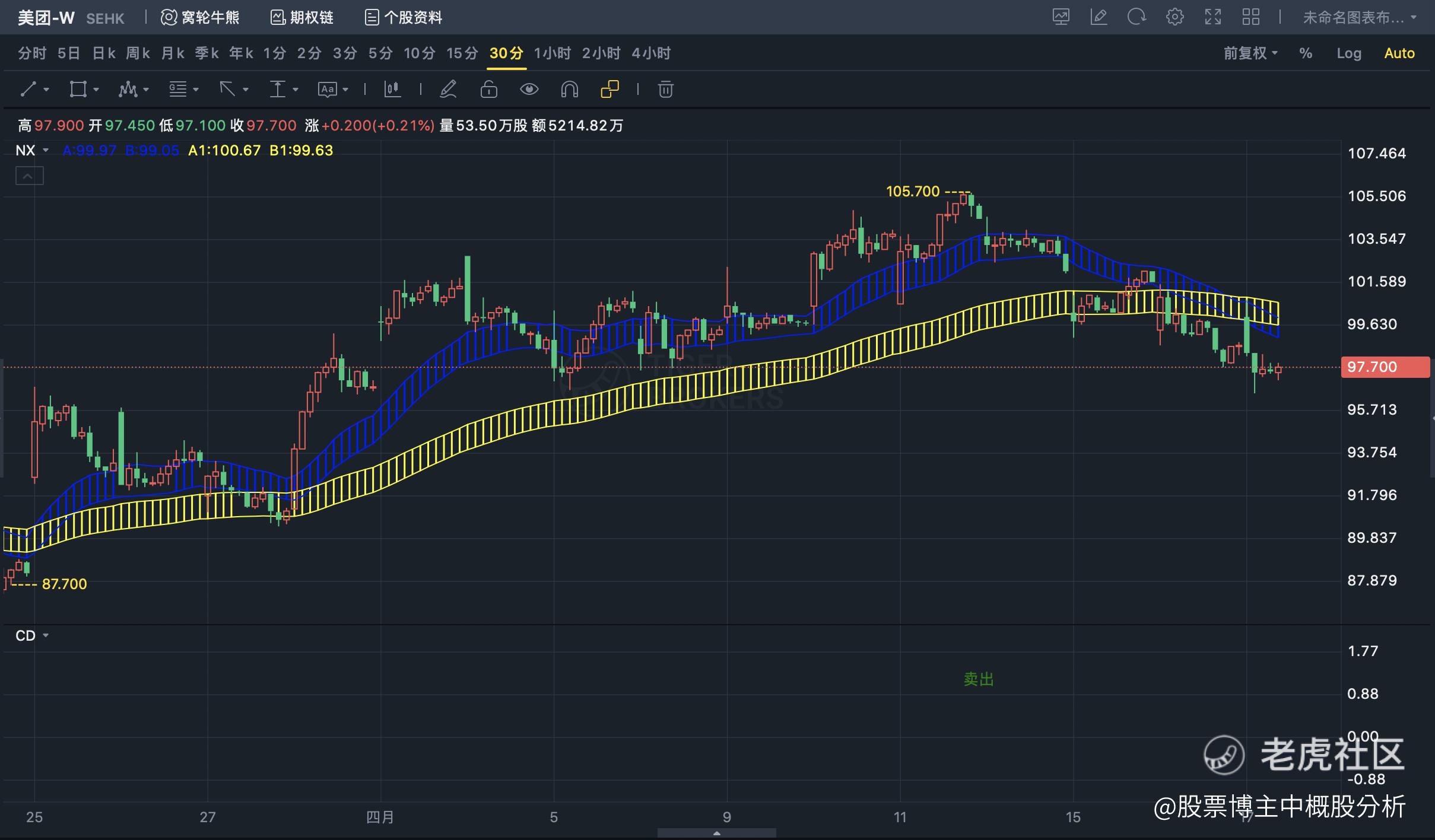The height and width of the screenshot is (840, 1435).
Task: Click the bottom timeline scrollbar handle
Action: click(x=716, y=833)
